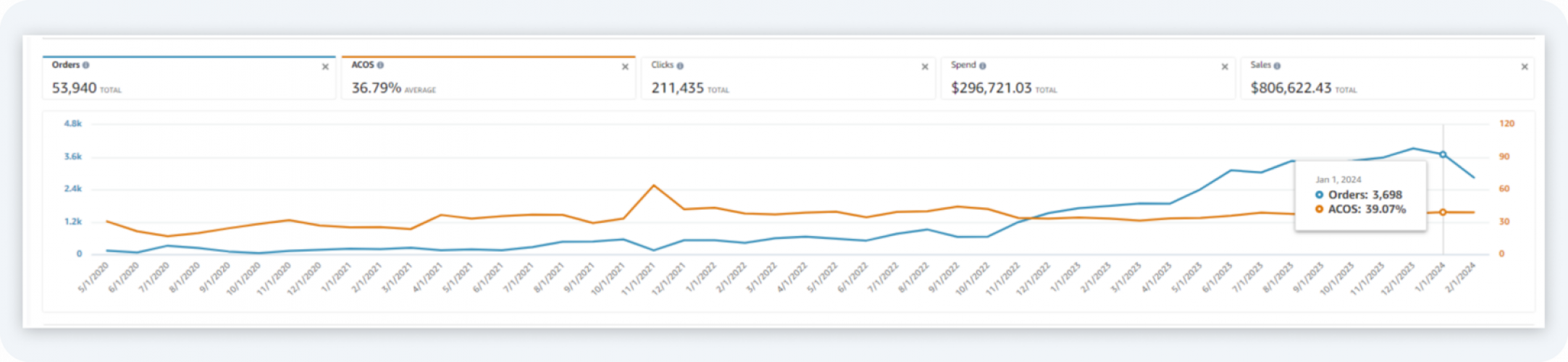Click the ACOS peak in November 2021

[654, 185]
